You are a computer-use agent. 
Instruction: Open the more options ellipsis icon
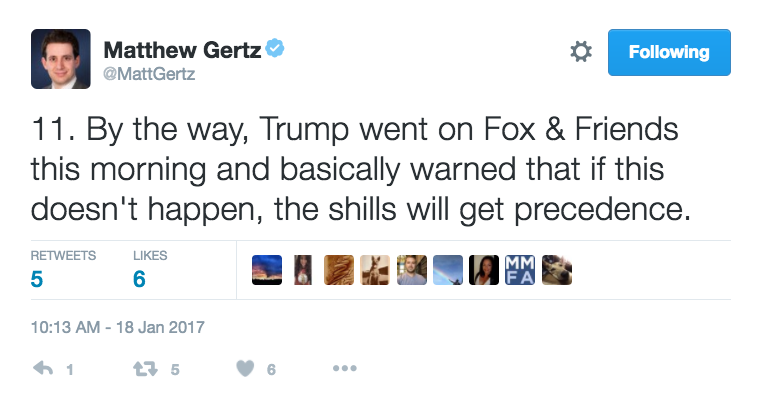pos(343,369)
